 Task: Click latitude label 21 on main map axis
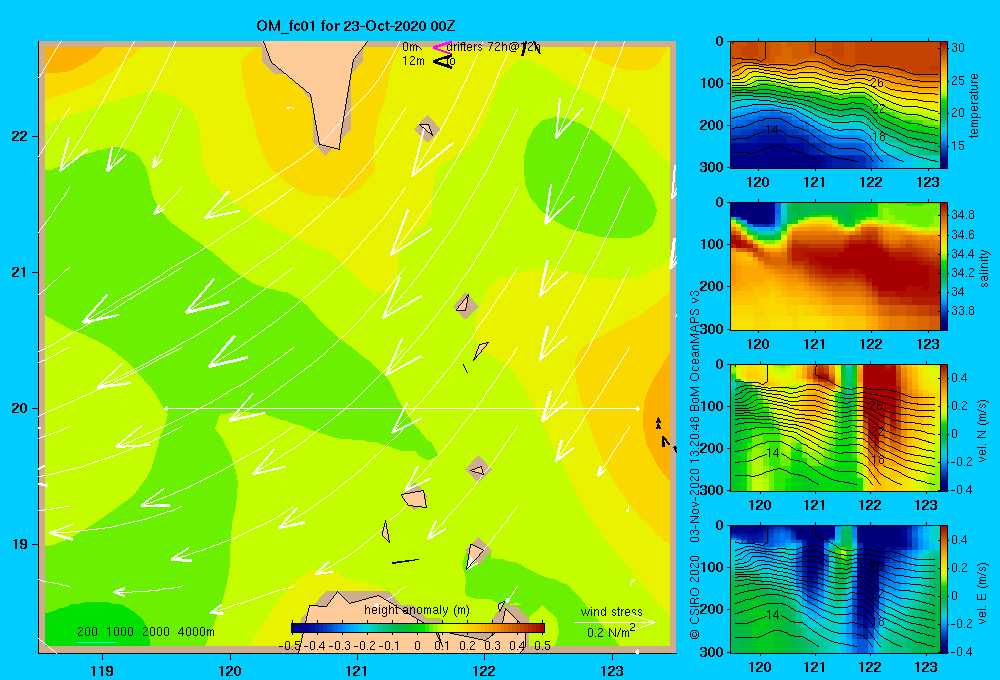point(19,272)
